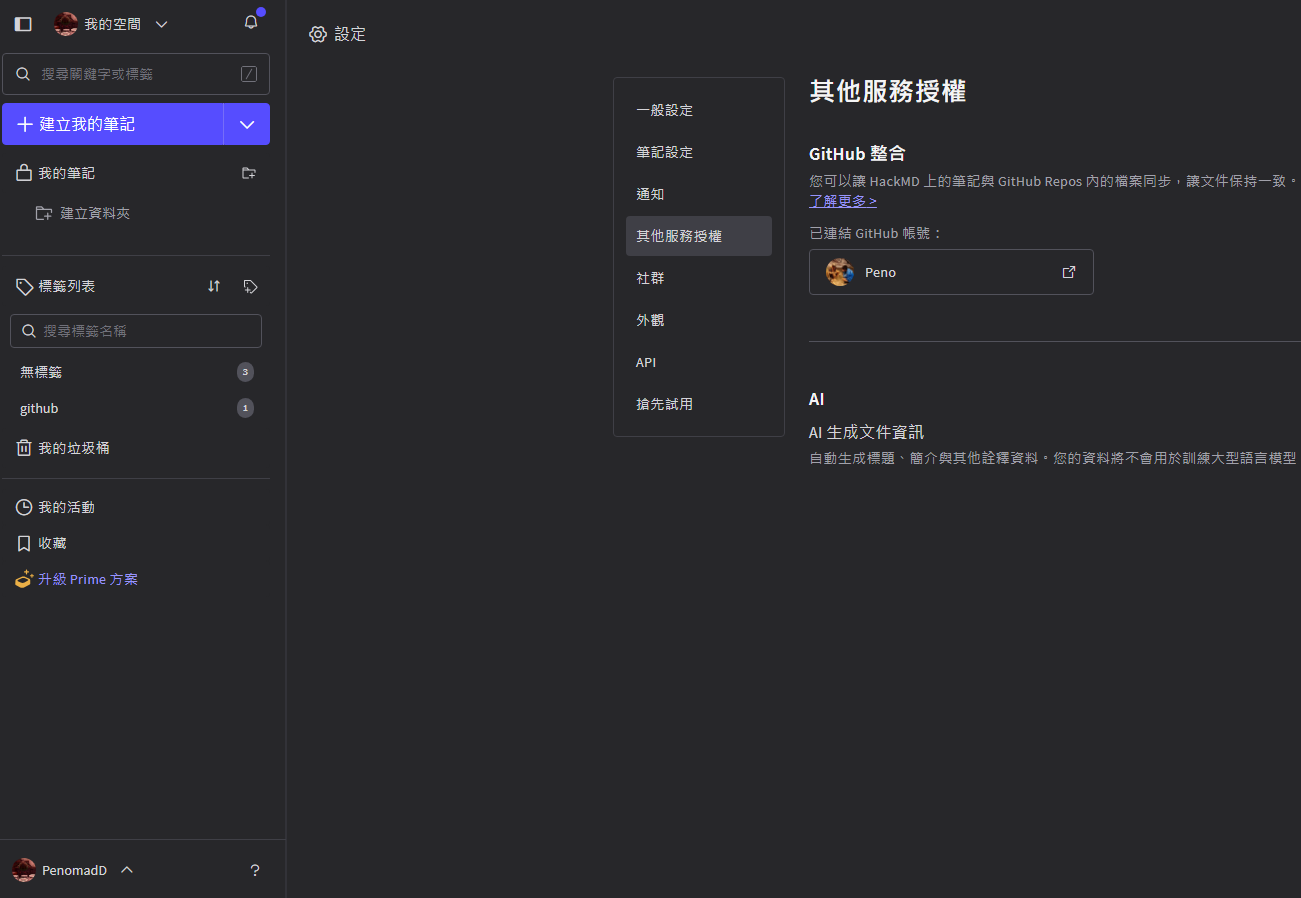
Task: Switch to 外觀 settings tab
Action: pyautogui.click(x=699, y=320)
